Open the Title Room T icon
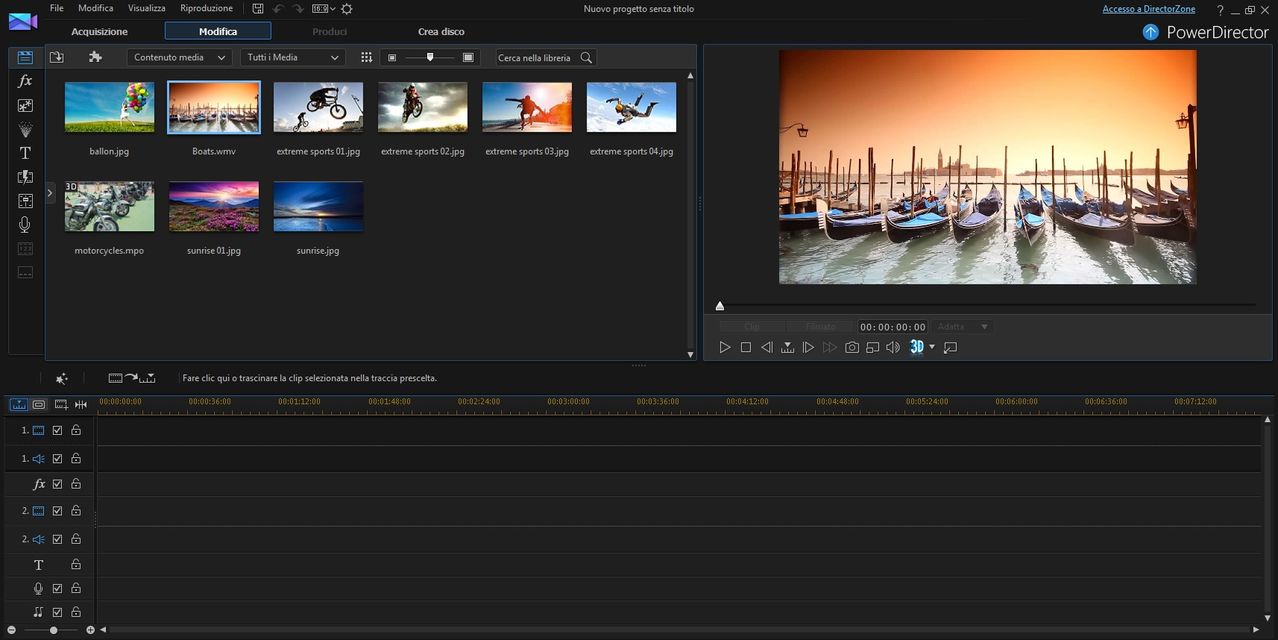This screenshot has width=1278, height=640. (25, 153)
